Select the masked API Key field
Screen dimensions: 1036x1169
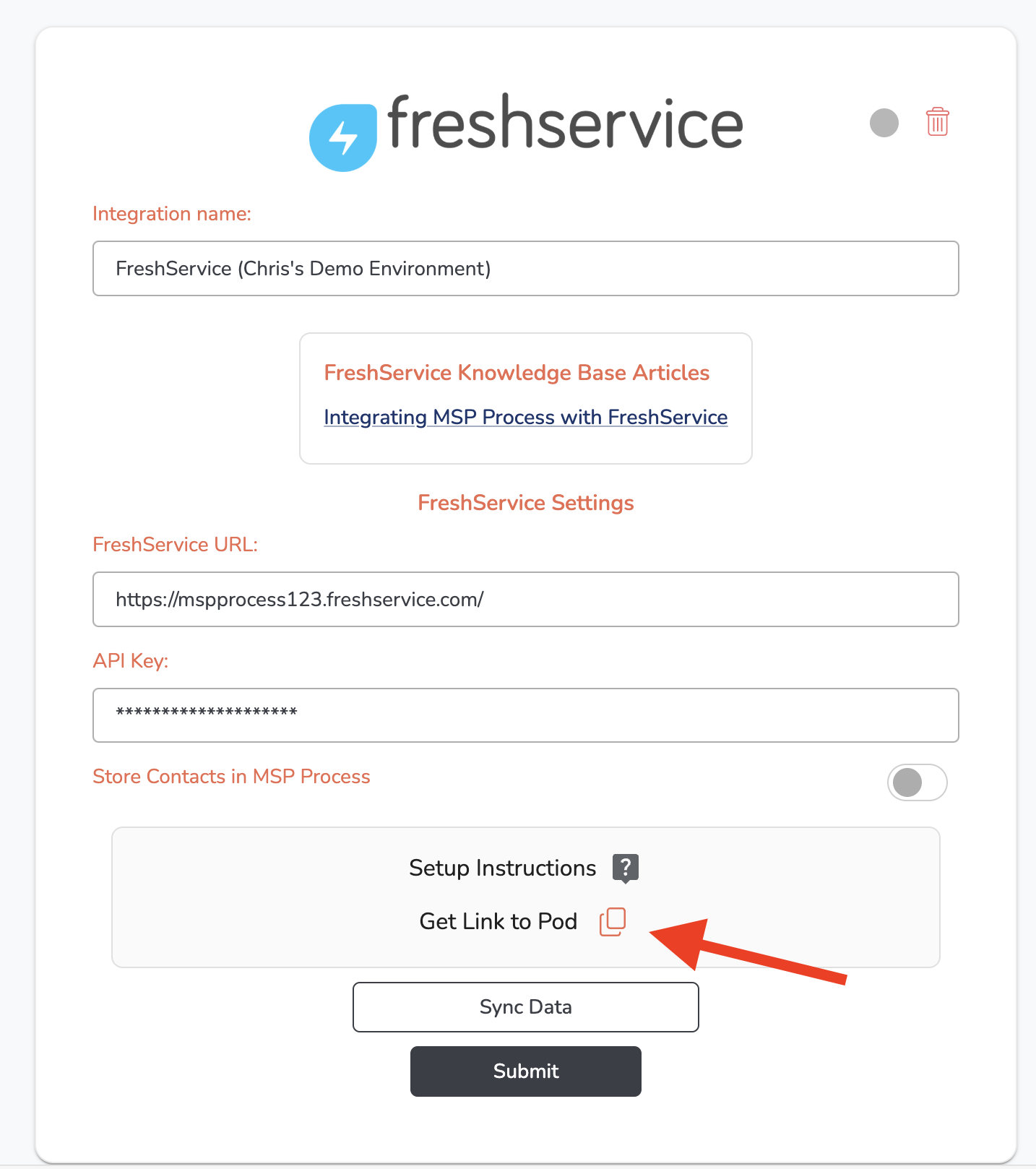525,715
